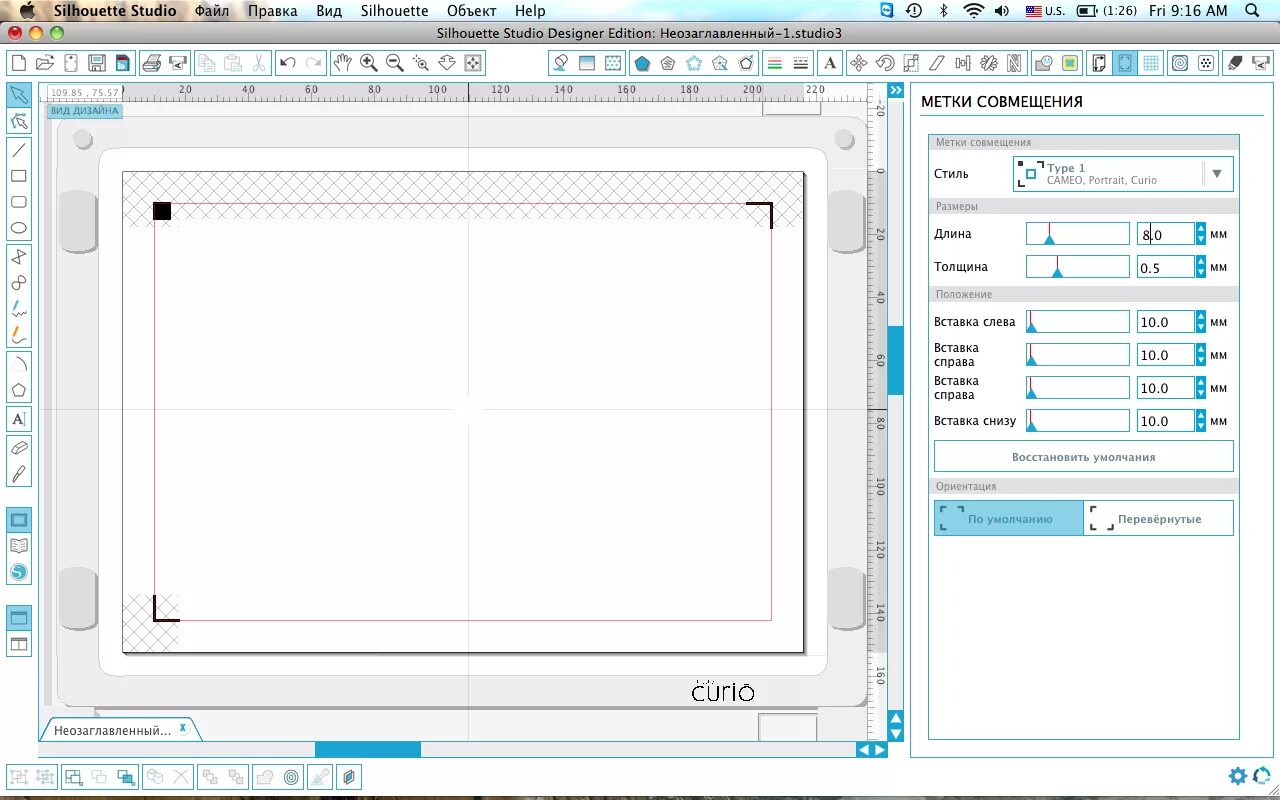Open the Silhouette menu
The height and width of the screenshot is (800, 1280).
pos(394,11)
